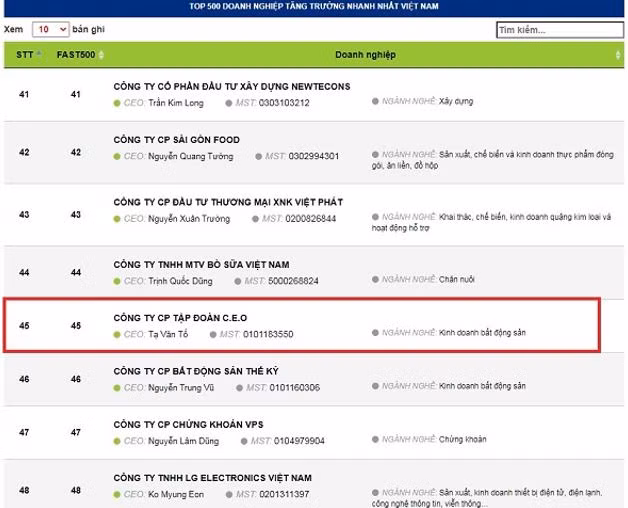Select tax code 5000268824
Image resolution: width=628 pixels, height=508 pixels.
coord(293,281)
